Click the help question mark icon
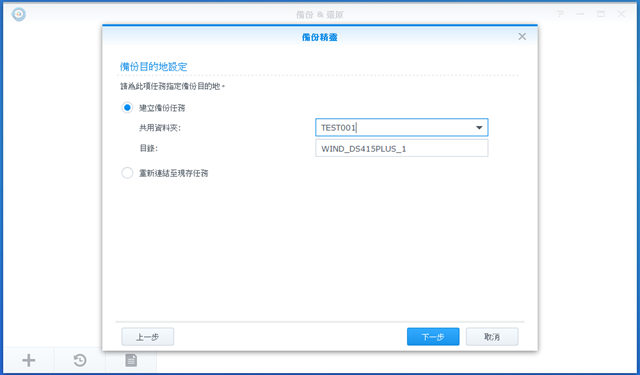This screenshot has height=375, width=640. coord(560,14)
